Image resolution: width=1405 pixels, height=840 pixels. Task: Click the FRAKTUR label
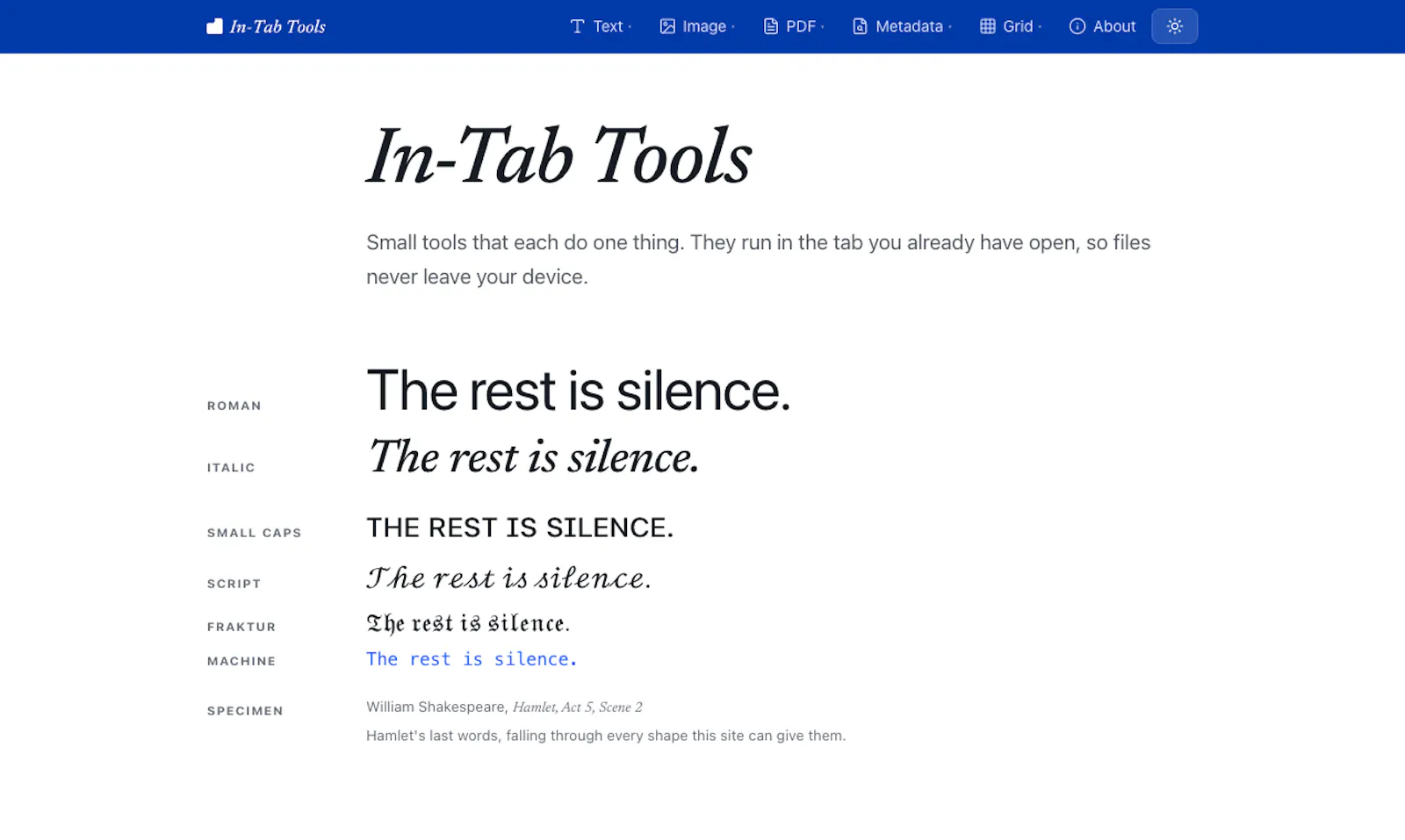pyautogui.click(x=241, y=627)
